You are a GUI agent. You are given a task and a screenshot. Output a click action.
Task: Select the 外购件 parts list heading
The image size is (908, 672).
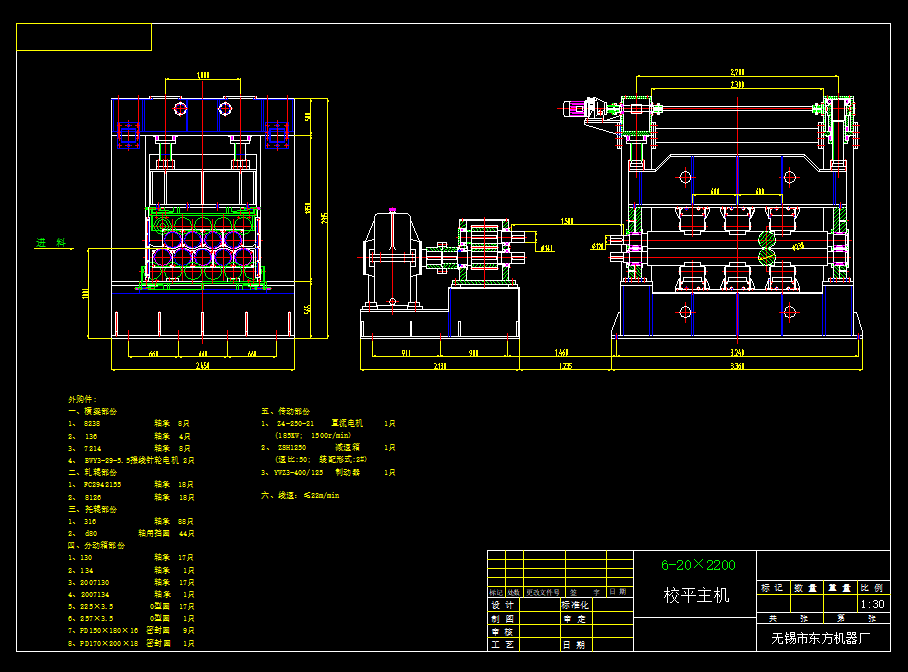tap(80, 397)
